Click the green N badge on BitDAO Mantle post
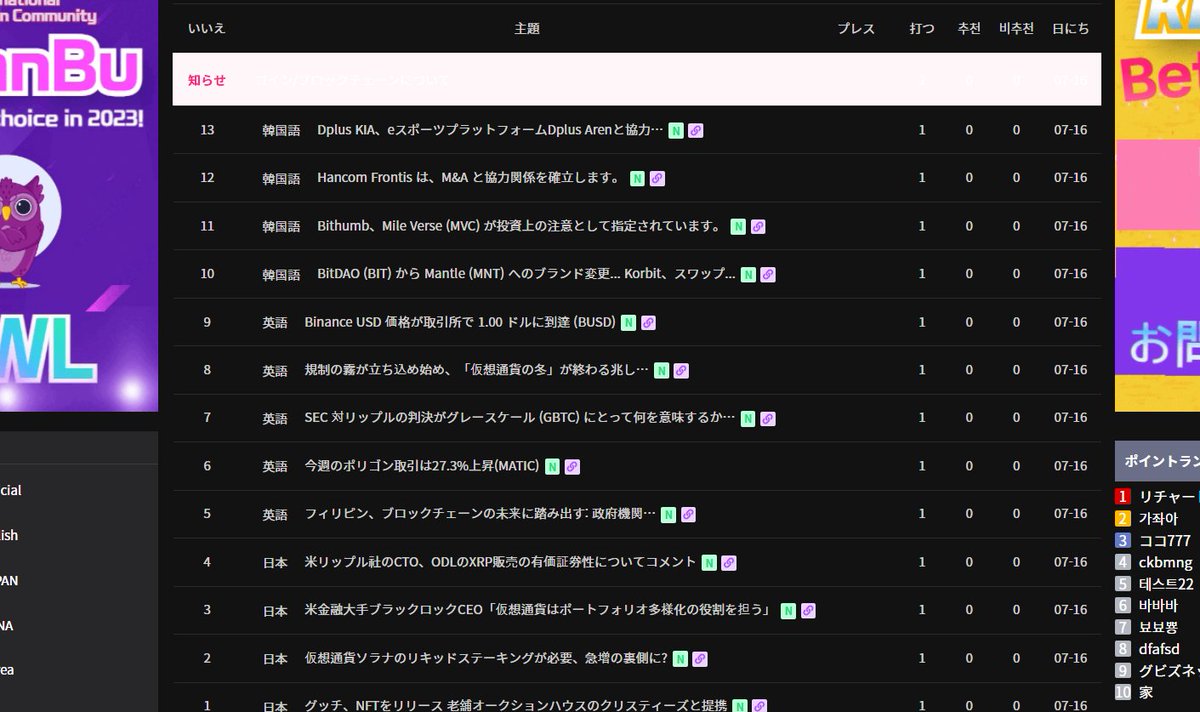Image resolution: width=1200 pixels, height=712 pixels. pyautogui.click(x=748, y=274)
